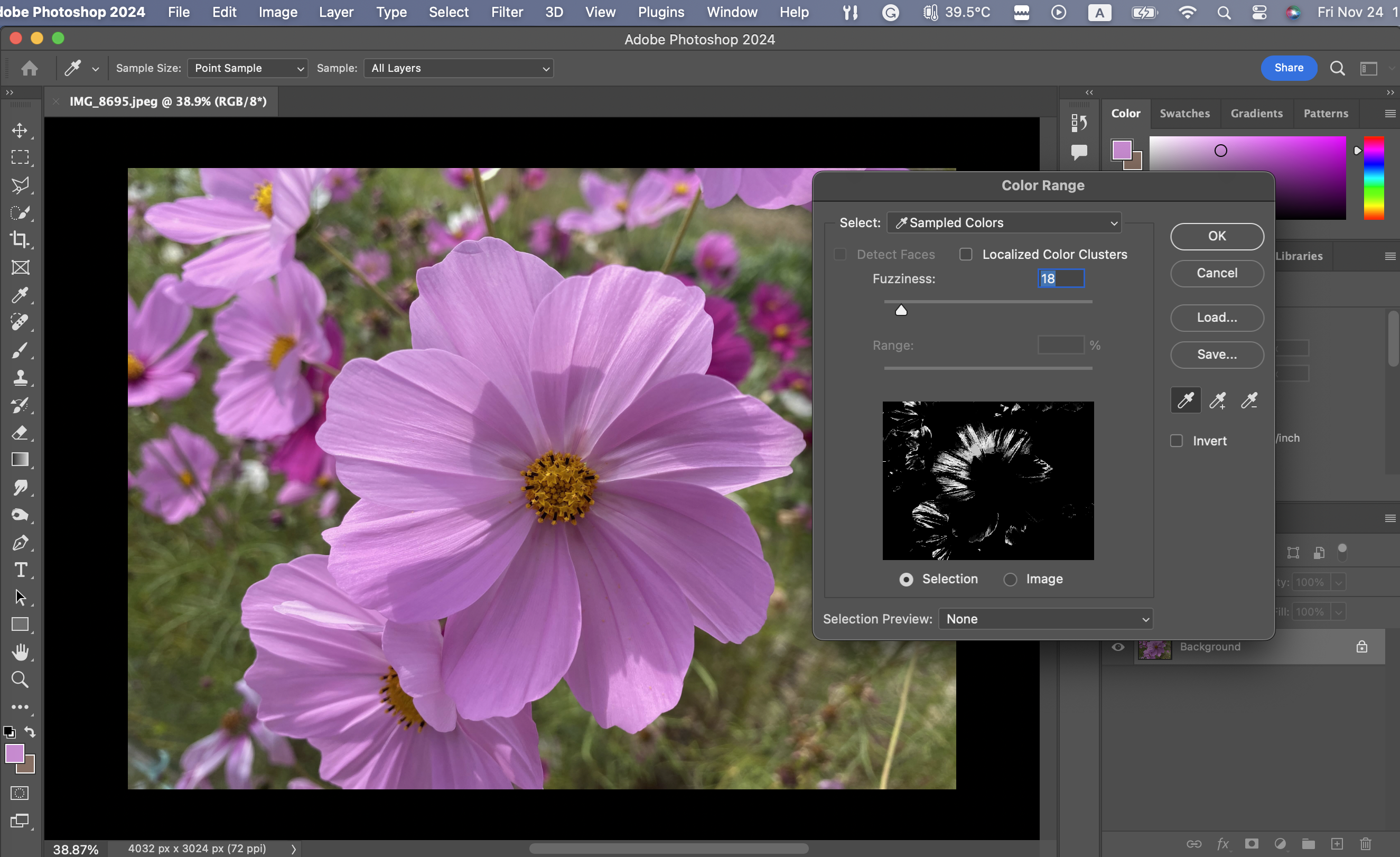Check the Invert option
1400x857 pixels.
tap(1177, 441)
